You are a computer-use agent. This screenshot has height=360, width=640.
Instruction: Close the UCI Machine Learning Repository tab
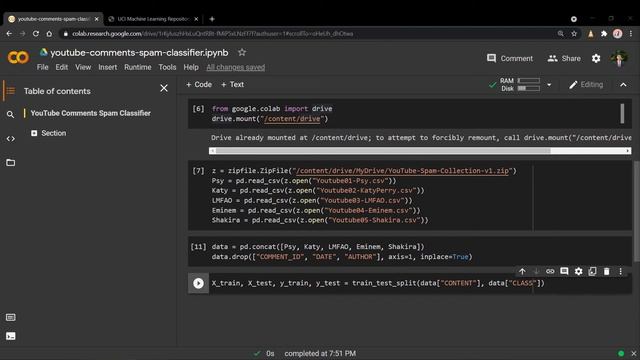196,19
